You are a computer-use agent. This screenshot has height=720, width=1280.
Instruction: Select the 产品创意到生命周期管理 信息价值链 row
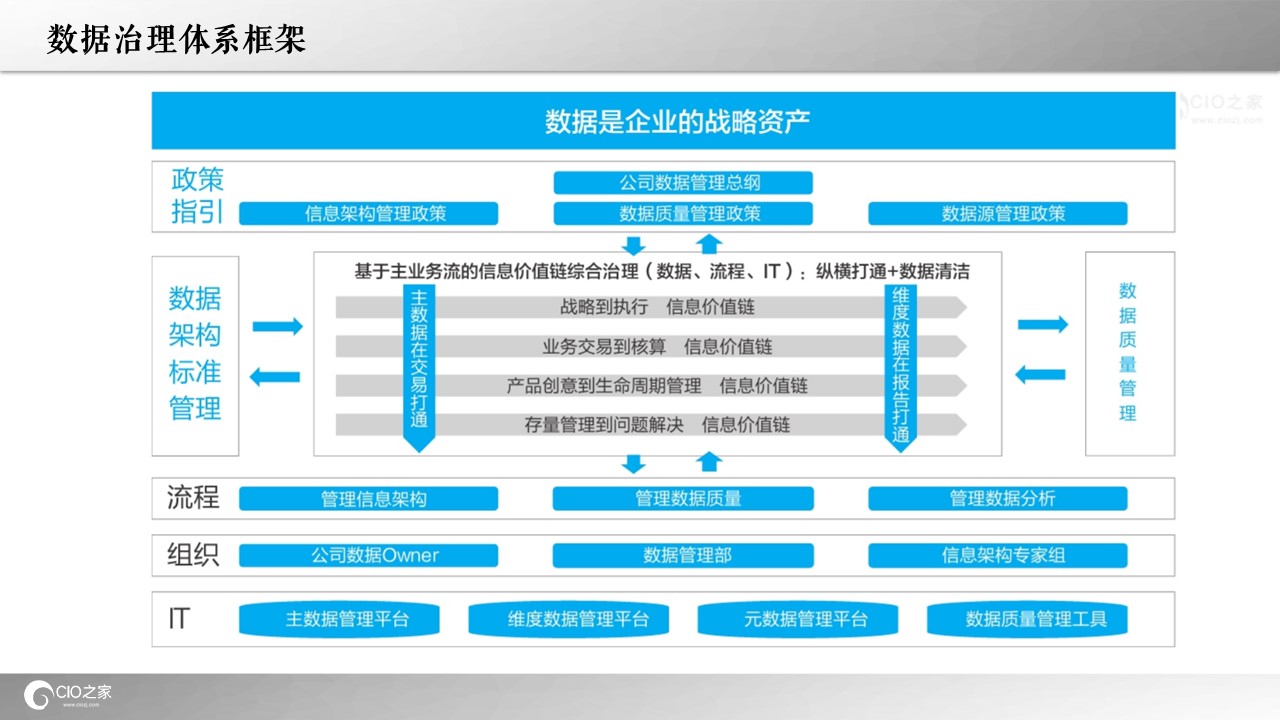(x=651, y=385)
